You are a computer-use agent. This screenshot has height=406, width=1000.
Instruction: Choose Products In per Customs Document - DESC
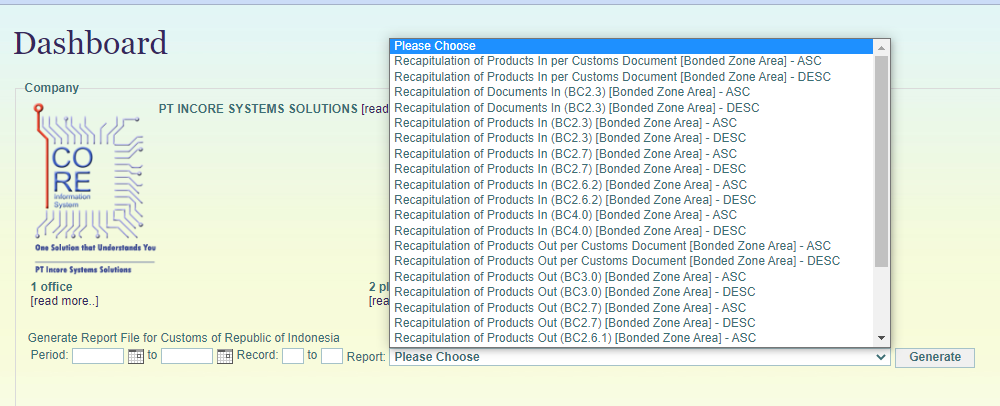click(x=632, y=76)
